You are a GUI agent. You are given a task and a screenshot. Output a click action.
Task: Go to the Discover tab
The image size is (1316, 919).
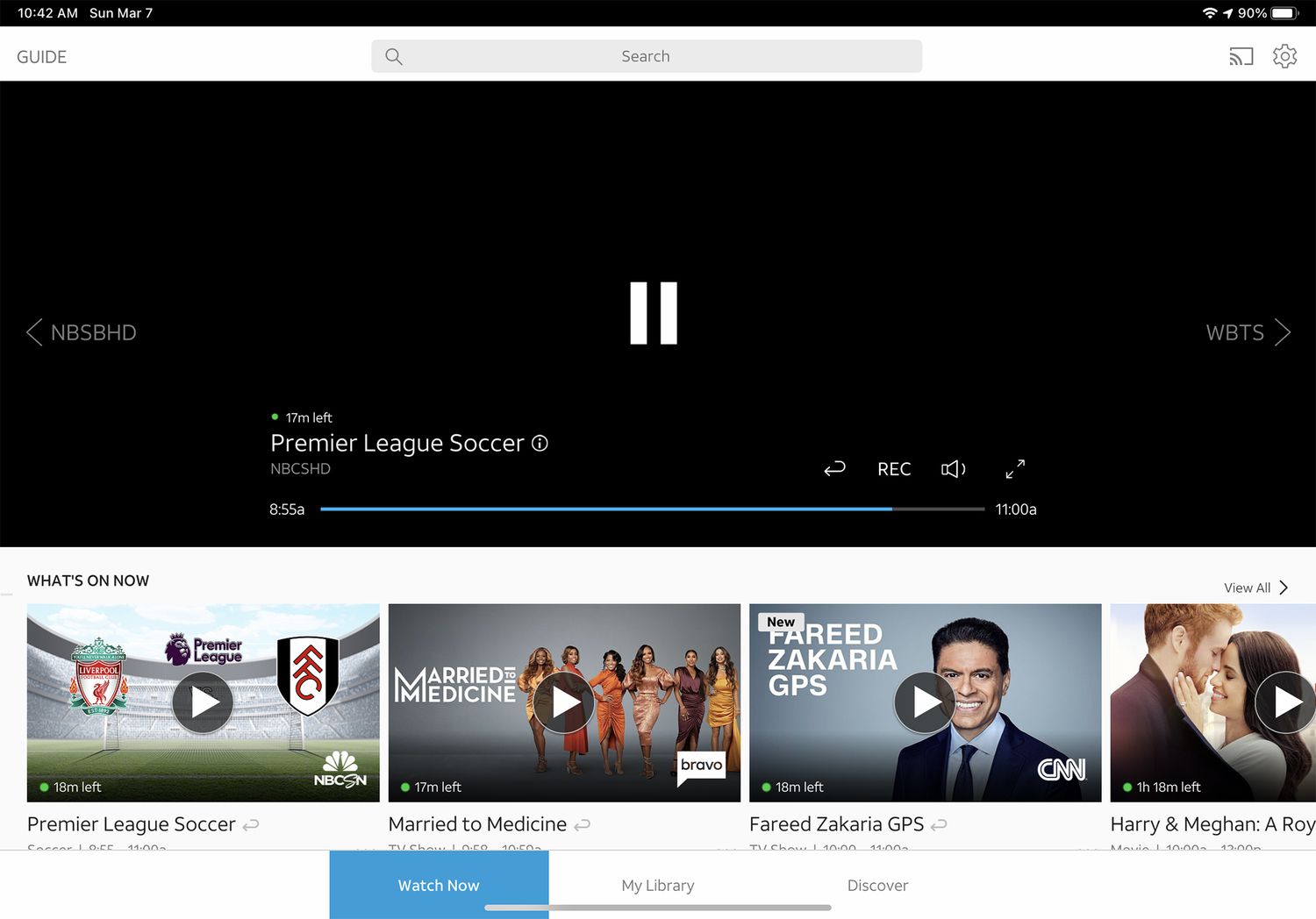pos(877,885)
